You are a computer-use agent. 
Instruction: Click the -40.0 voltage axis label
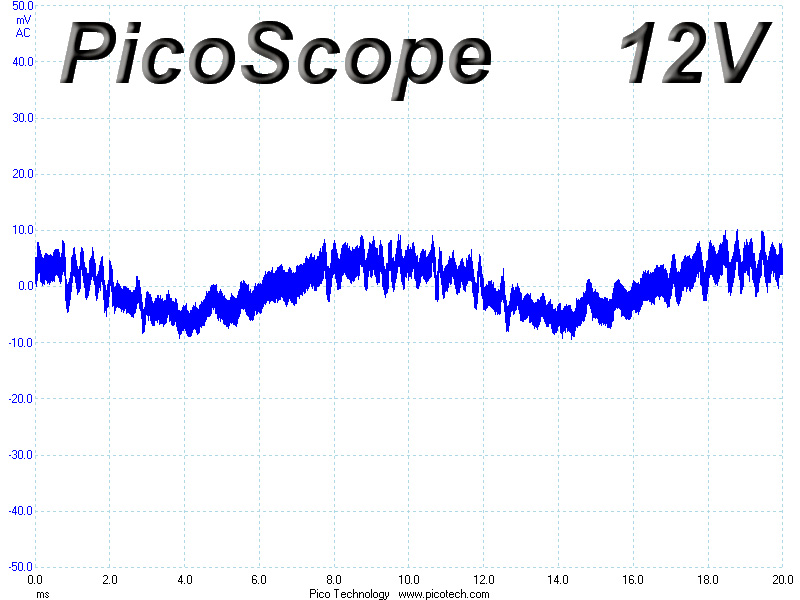pyautogui.click(x=21, y=511)
